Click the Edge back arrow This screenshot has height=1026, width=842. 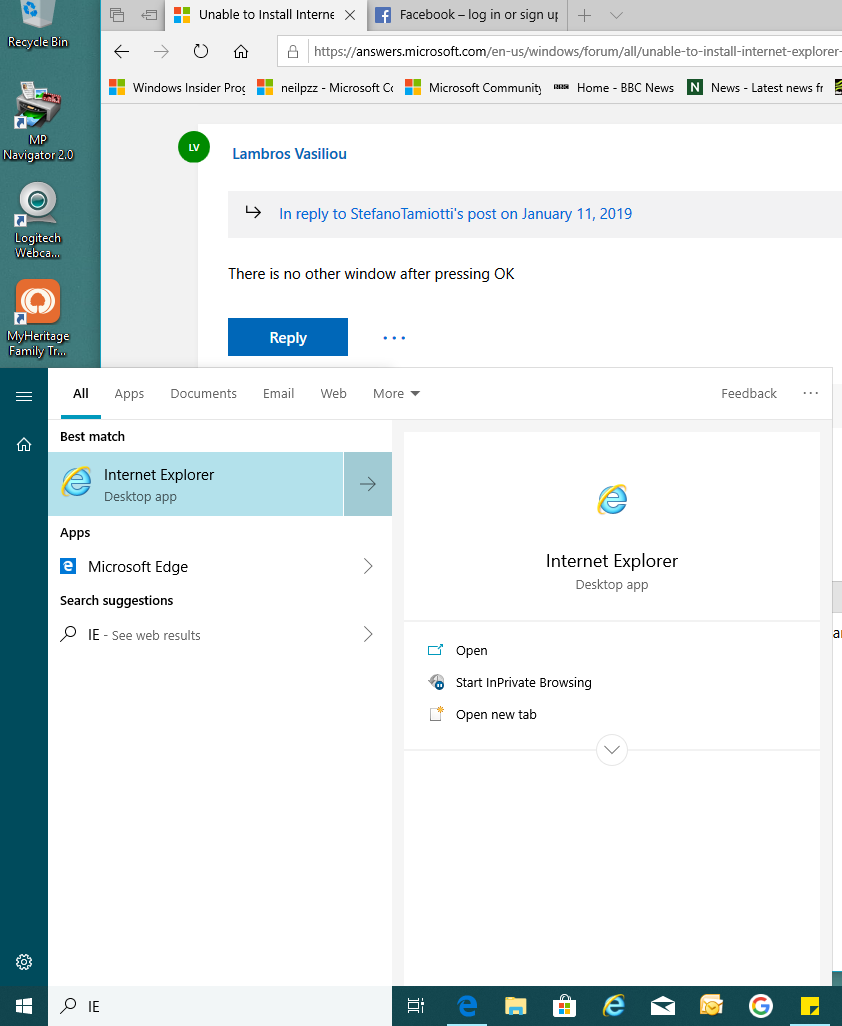(x=122, y=52)
